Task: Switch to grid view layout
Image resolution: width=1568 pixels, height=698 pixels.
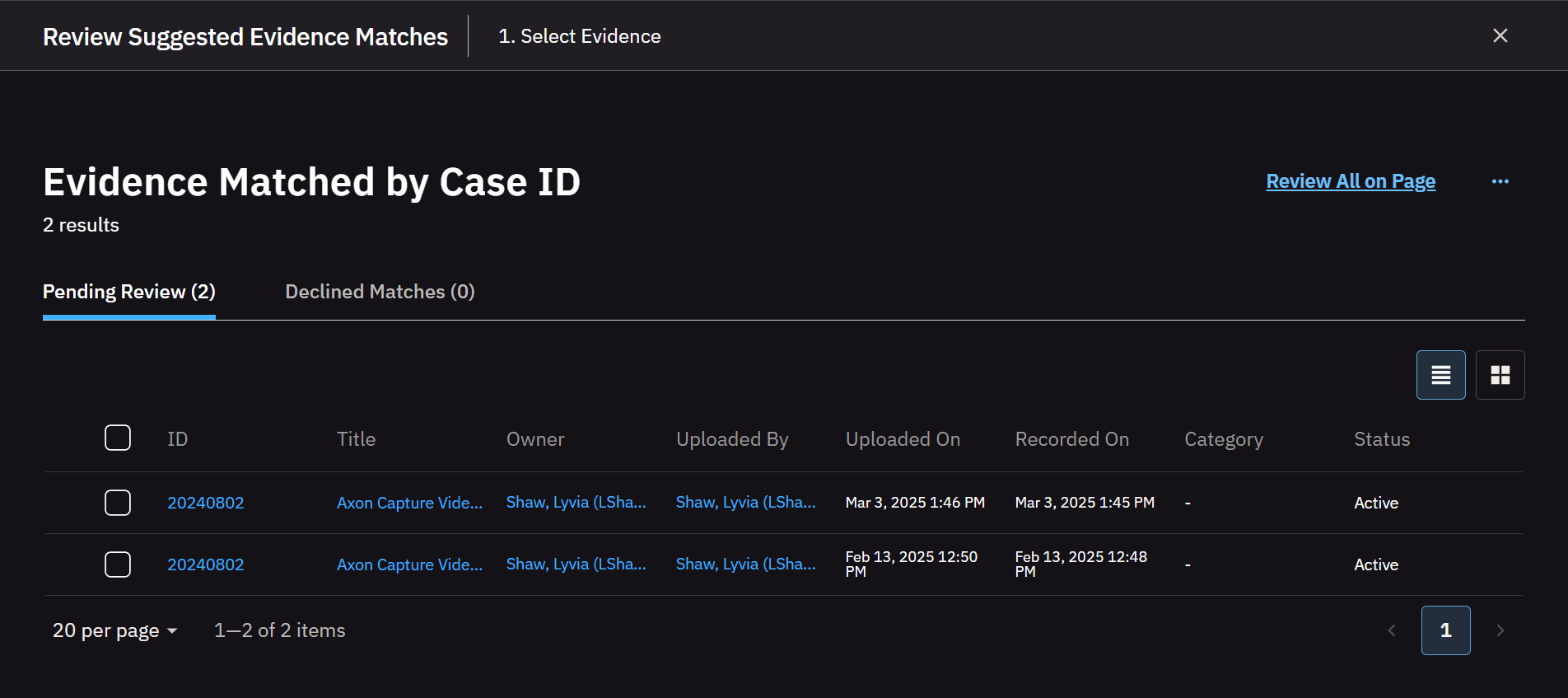Action: pos(1500,375)
